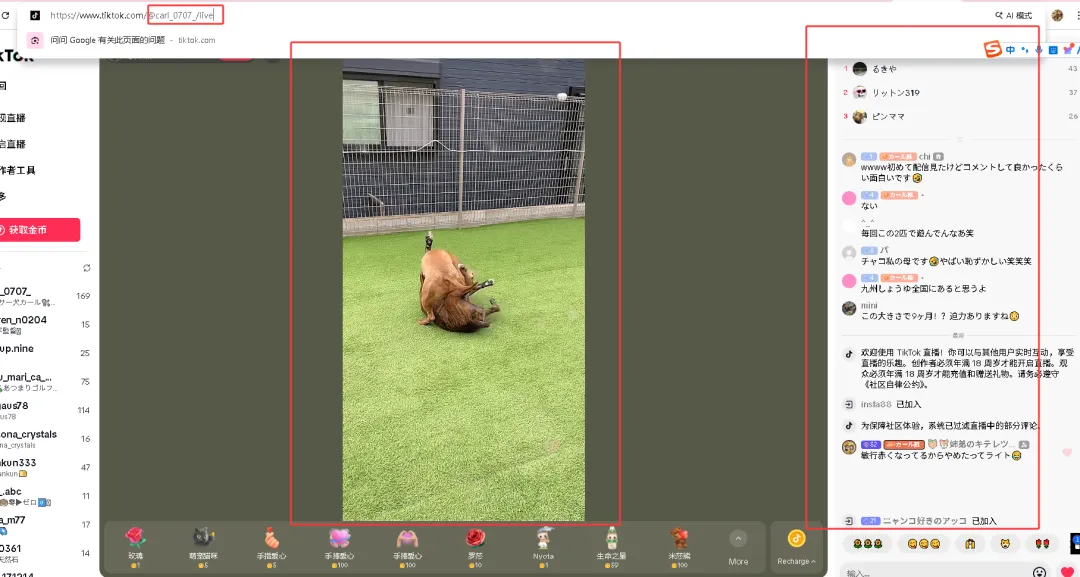Open the a_m77 live channel
This screenshot has width=1080, height=577.
(x=45, y=524)
